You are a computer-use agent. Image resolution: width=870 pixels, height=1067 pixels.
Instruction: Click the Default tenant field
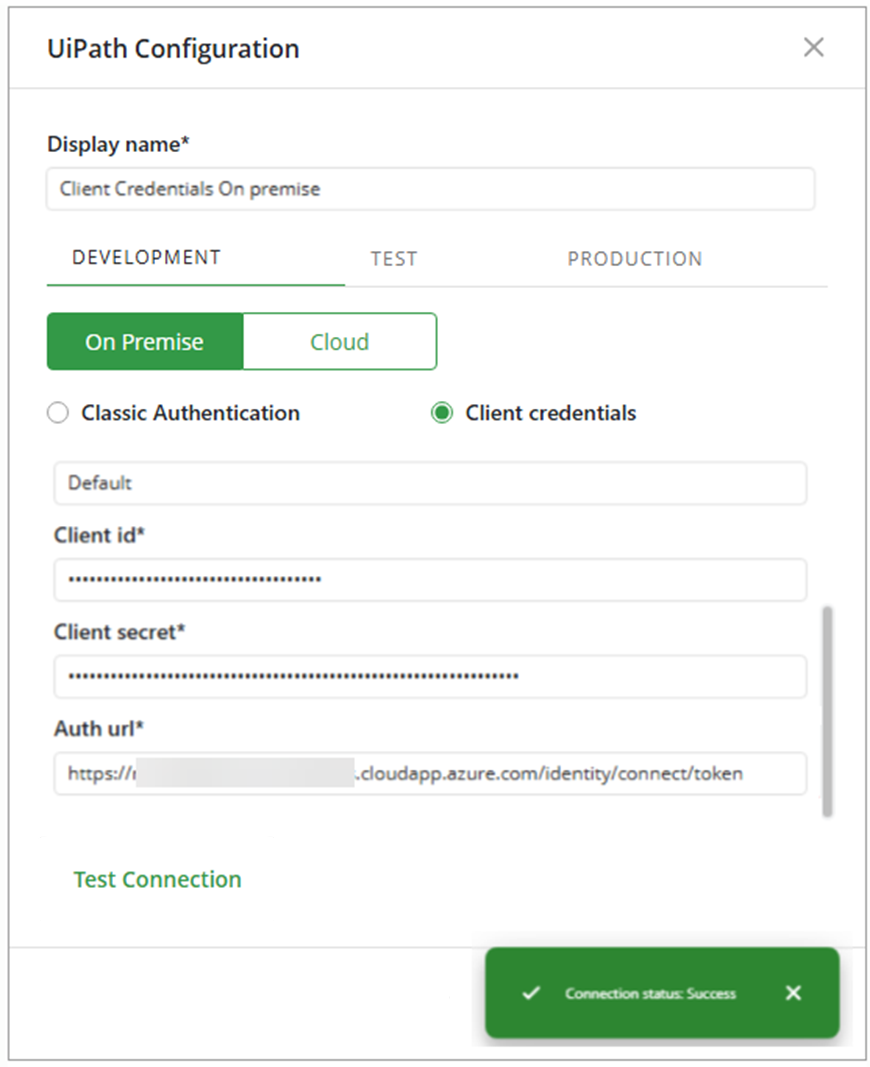click(430, 483)
